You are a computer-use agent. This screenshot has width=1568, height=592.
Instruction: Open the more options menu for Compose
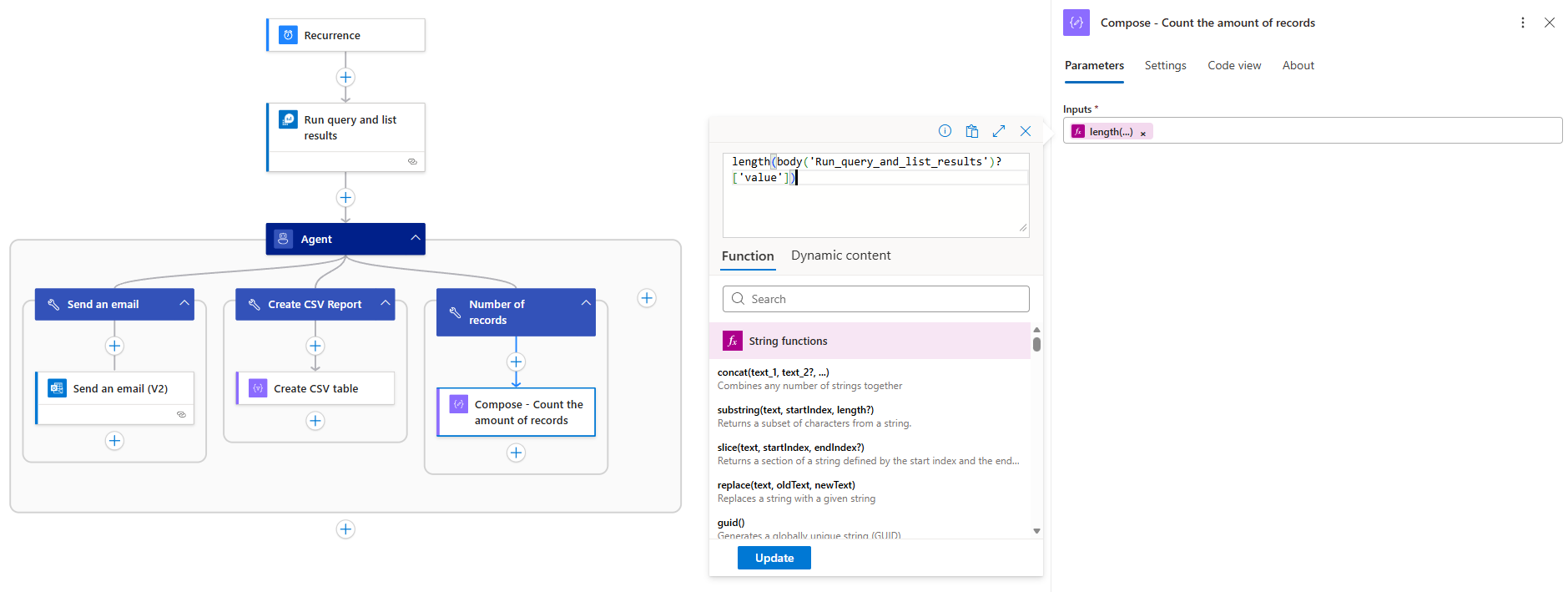1523,23
